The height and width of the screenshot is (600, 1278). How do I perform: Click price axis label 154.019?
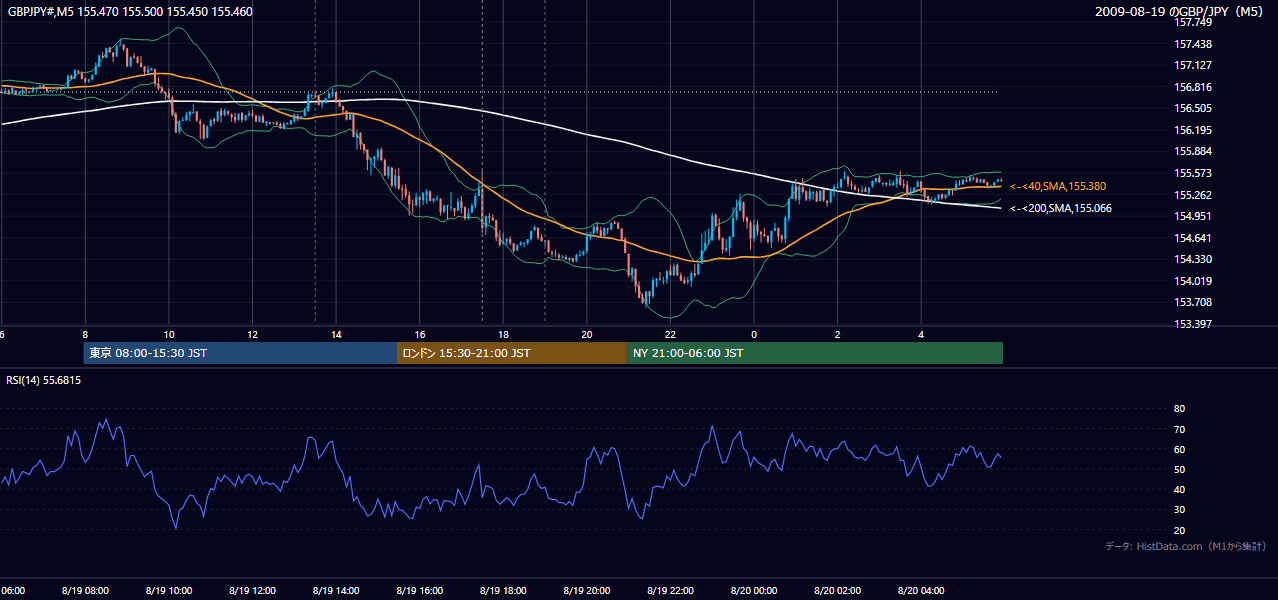click(1194, 281)
